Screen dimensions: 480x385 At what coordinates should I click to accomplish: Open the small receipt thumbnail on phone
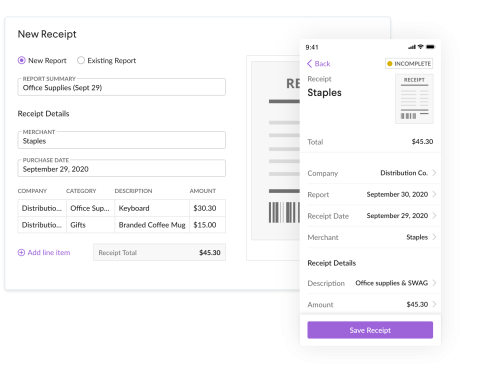pyautogui.click(x=414, y=99)
